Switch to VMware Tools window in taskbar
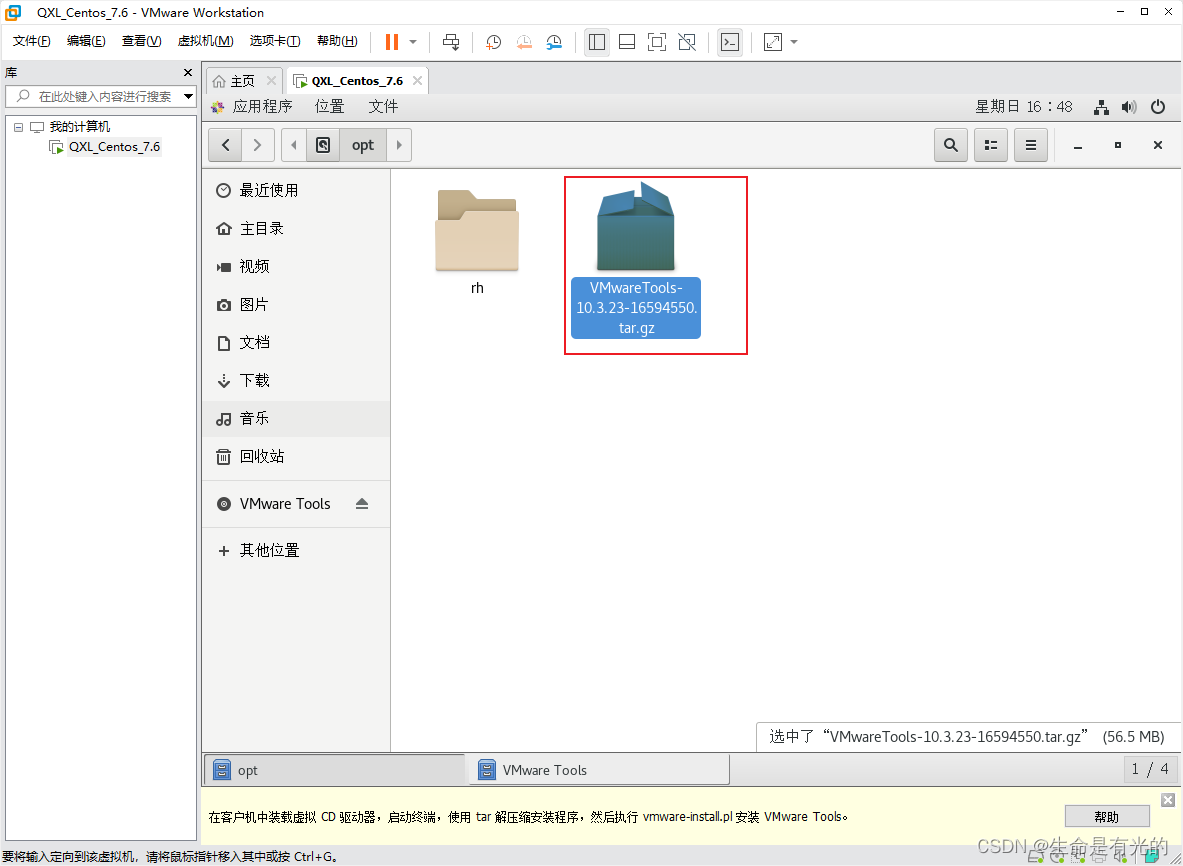The width and height of the screenshot is (1183, 866). pos(599,770)
